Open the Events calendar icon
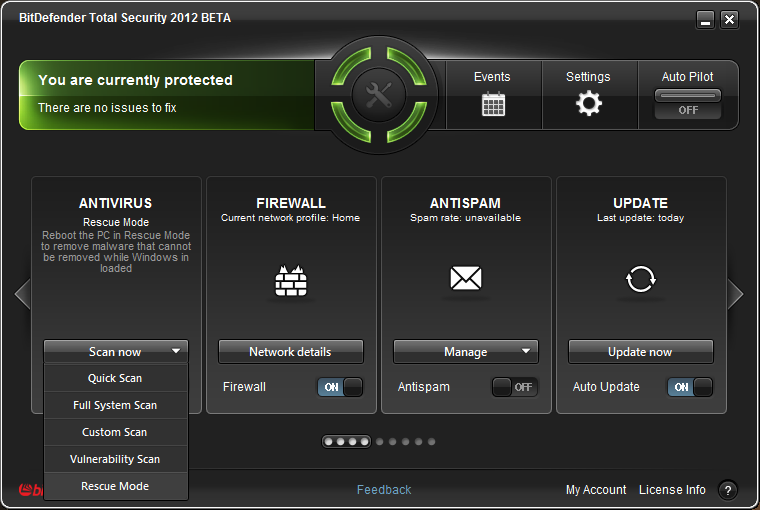Screen dimensions: 760x510 492,104
